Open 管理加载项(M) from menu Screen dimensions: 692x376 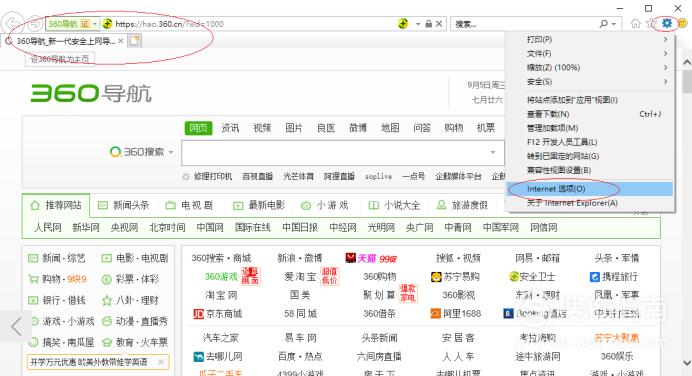(590, 128)
